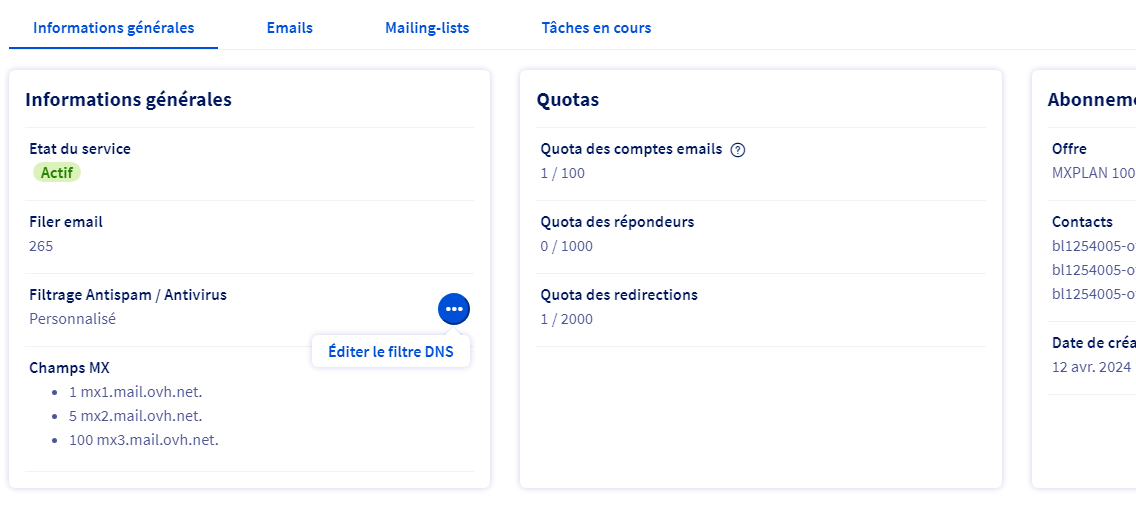This screenshot has height=508, width=1136.
Task: Click the redirections quota value 1 / 2000
Action: (x=566, y=319)
